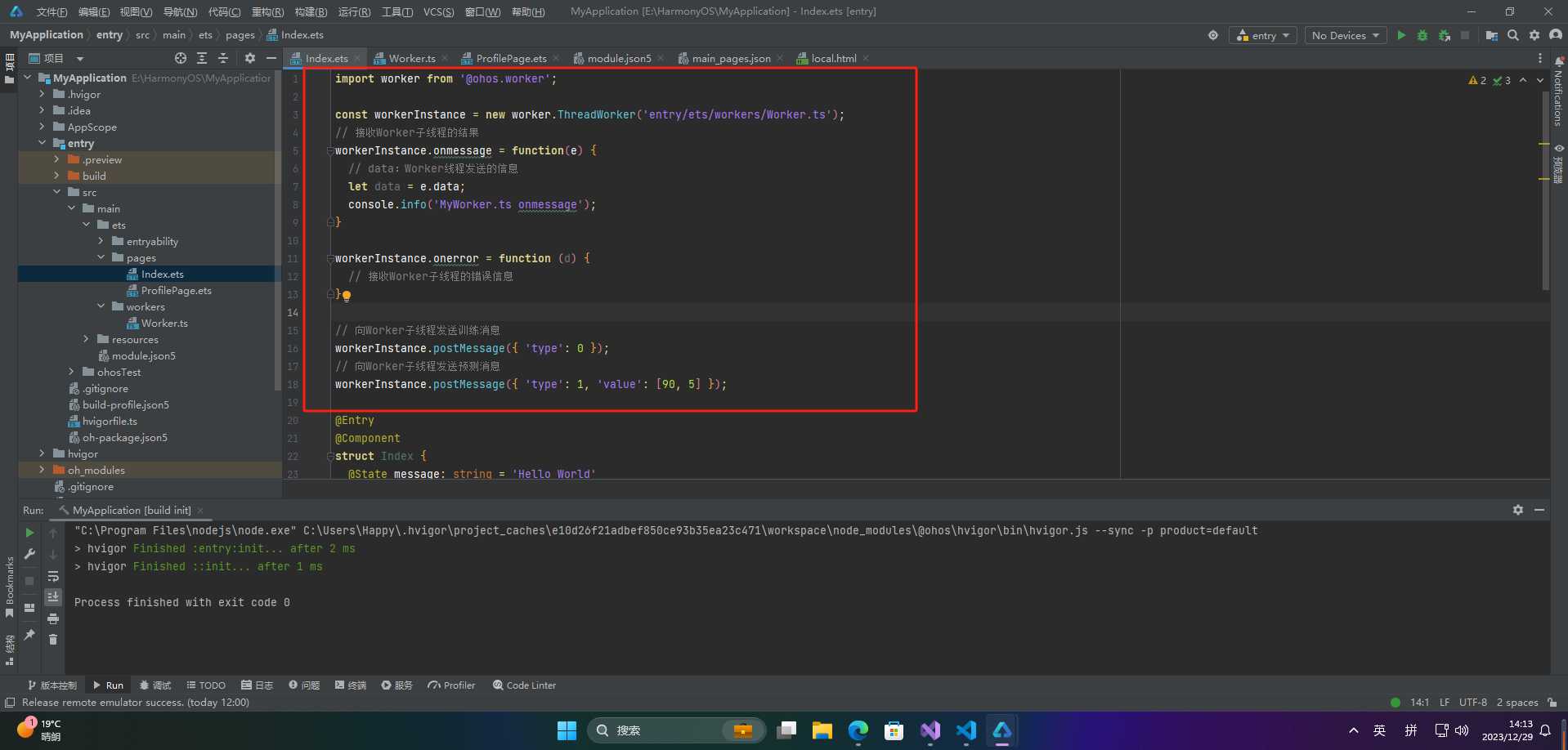Open the entry module configuration dropdown
Screen dimensions: 1568x750
(1263, 35)
